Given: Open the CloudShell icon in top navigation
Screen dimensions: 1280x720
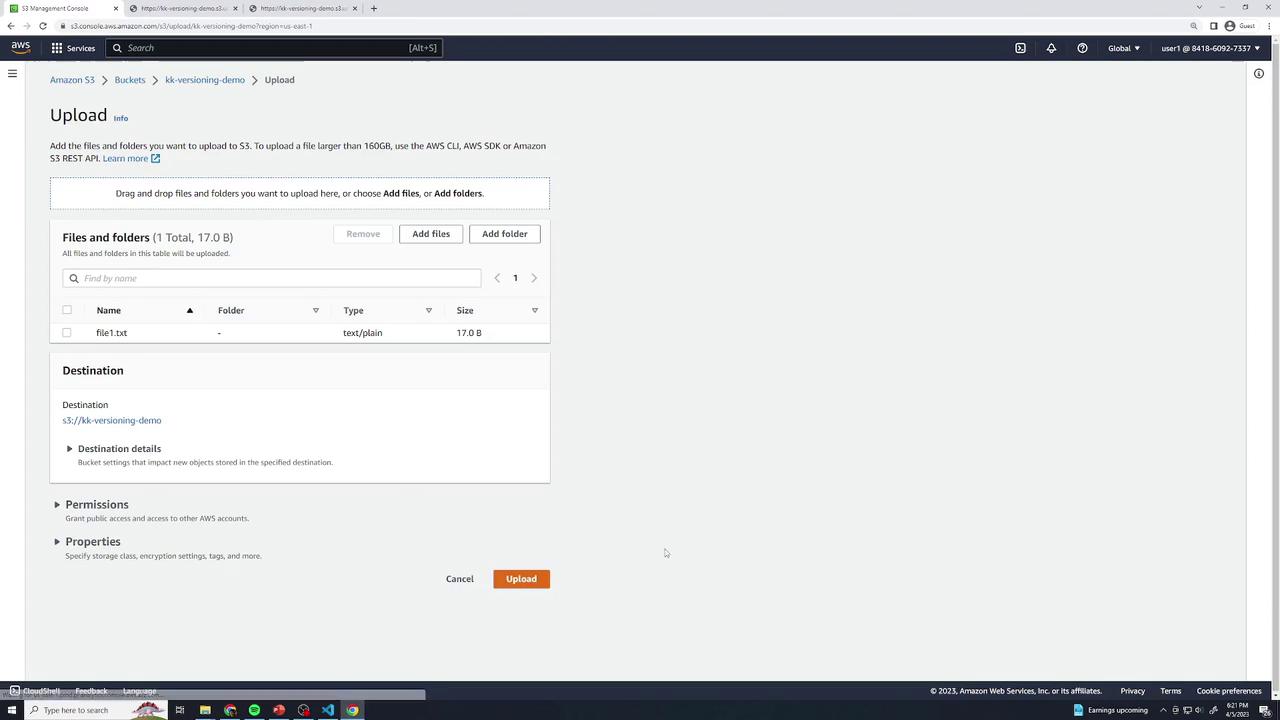Looking at the screenshot, I should pyautogui.click(x=1020, y=48).
